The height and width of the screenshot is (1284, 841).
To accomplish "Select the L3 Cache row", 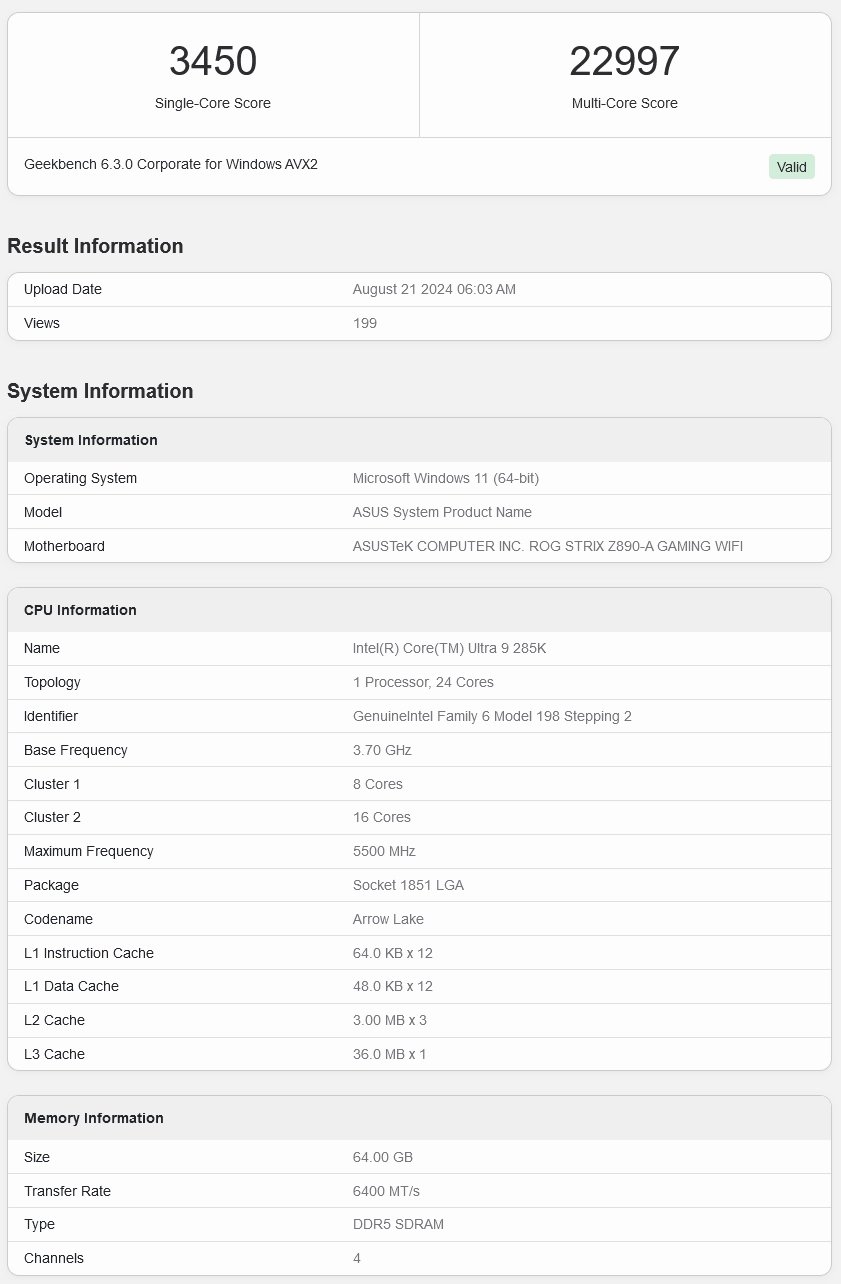I will [420, 1054].
